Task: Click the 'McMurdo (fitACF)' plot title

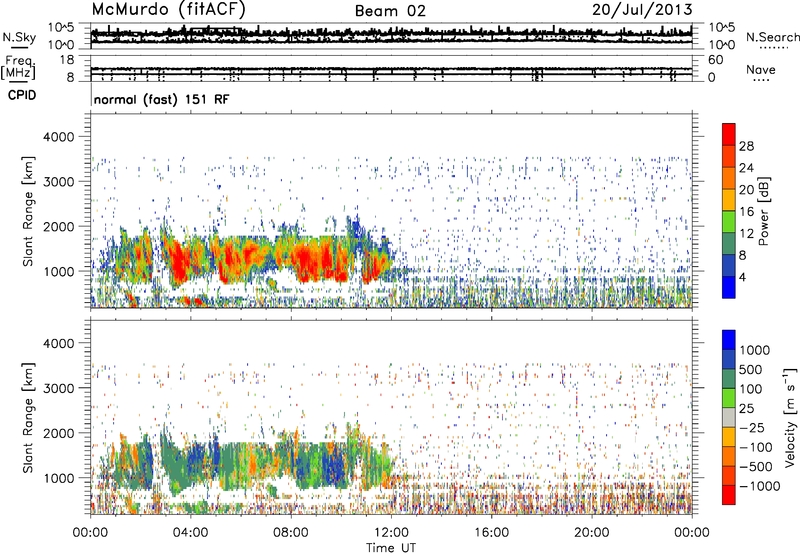Action: 168,10
